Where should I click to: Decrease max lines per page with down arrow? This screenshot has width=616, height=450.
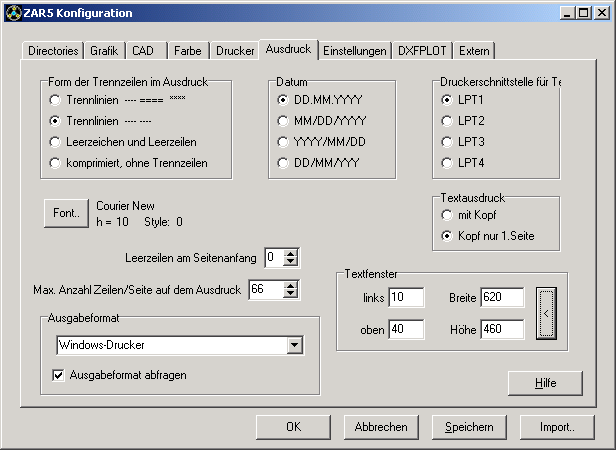(x=290, y=295)
